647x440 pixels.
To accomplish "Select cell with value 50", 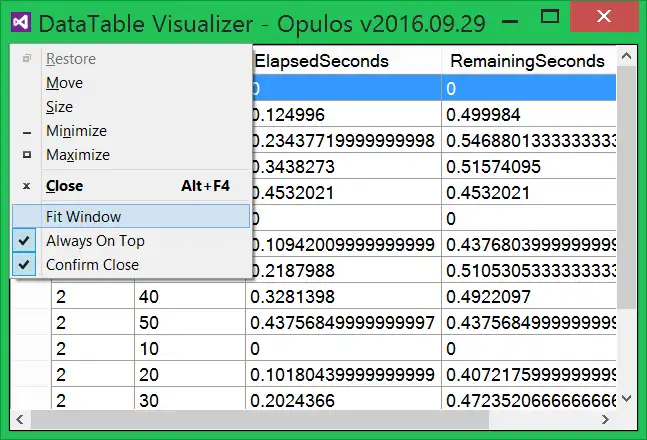I will click(190, 322).
